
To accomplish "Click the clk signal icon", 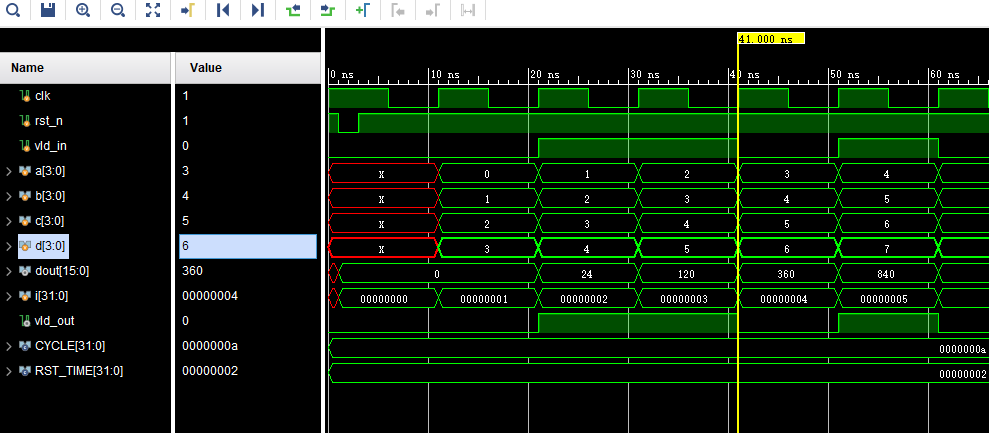I will tap(25, 96).
